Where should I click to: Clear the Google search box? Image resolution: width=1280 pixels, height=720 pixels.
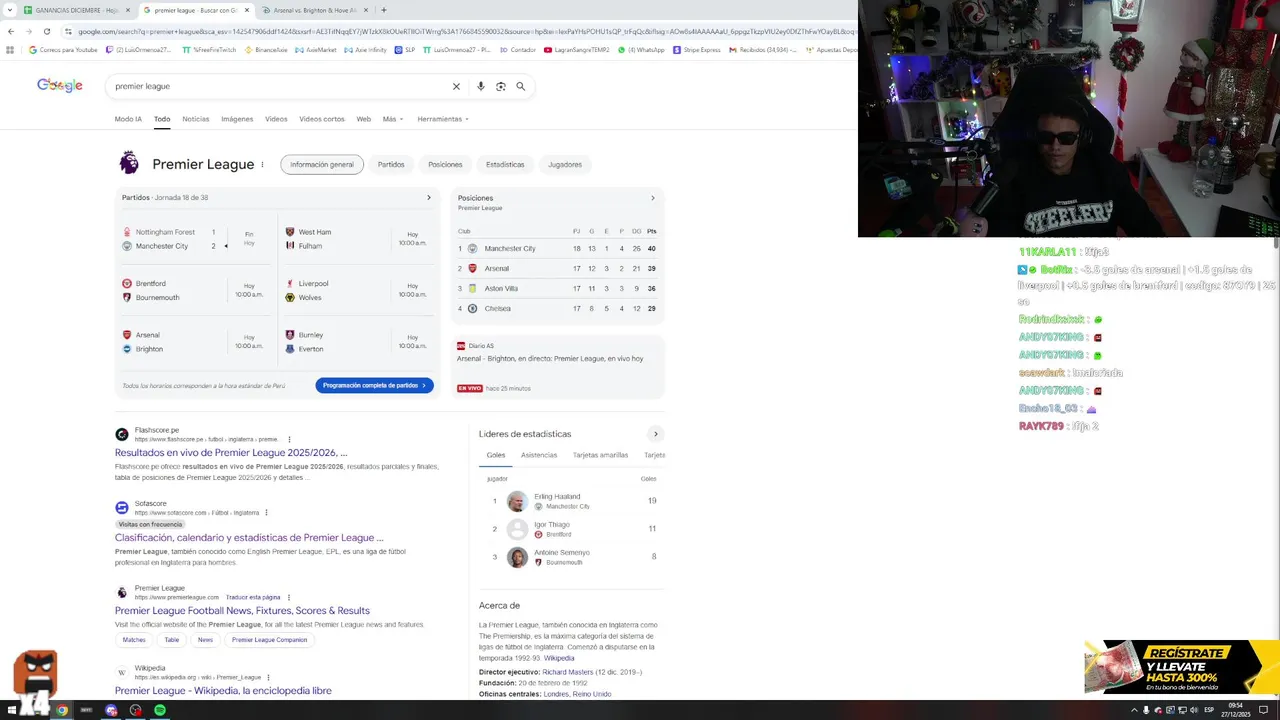pyautogui.click(x=456, y=86)
